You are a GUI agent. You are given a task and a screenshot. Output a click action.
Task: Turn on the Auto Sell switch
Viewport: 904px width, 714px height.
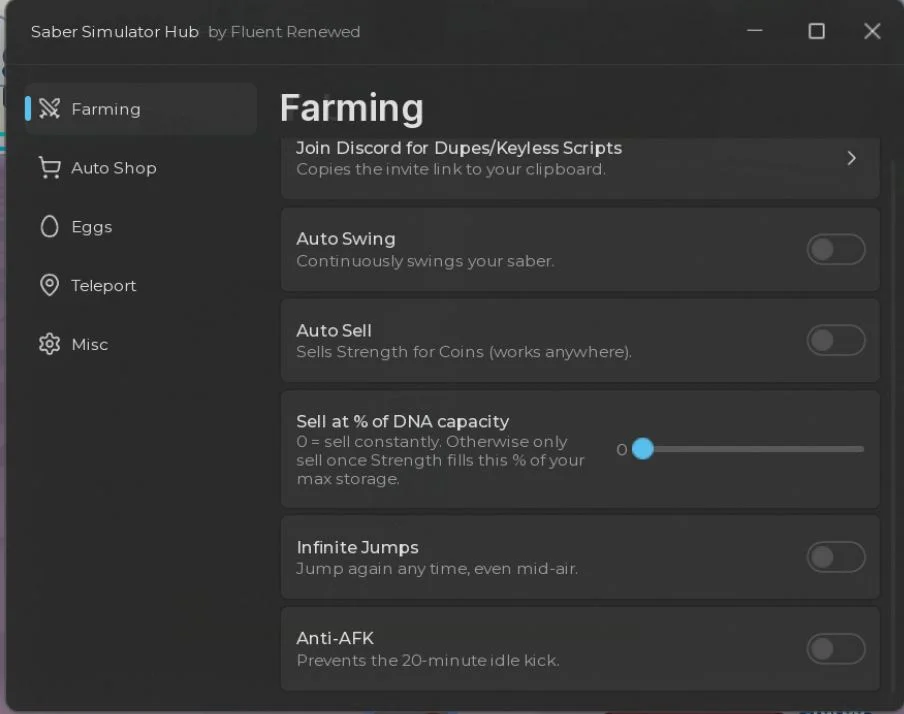[835, 340]
